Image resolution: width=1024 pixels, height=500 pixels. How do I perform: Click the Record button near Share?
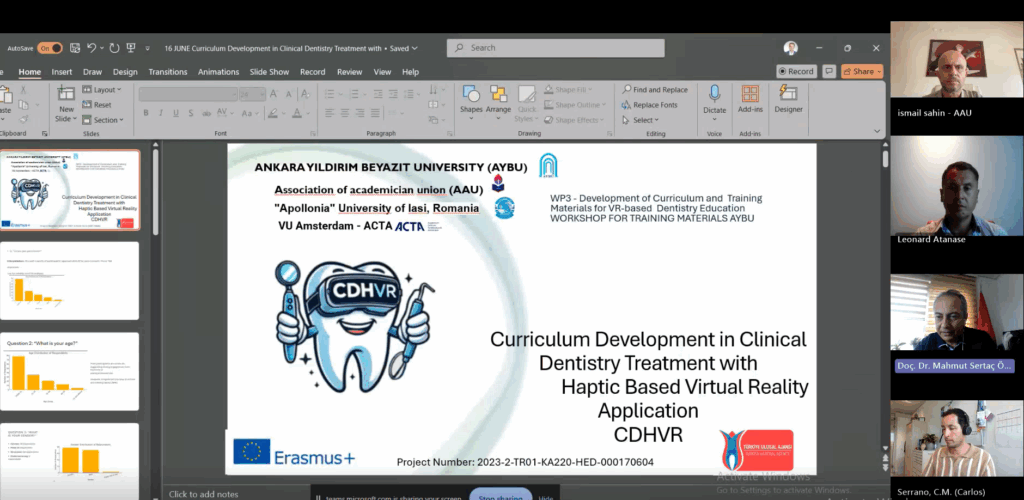(797, 71)
